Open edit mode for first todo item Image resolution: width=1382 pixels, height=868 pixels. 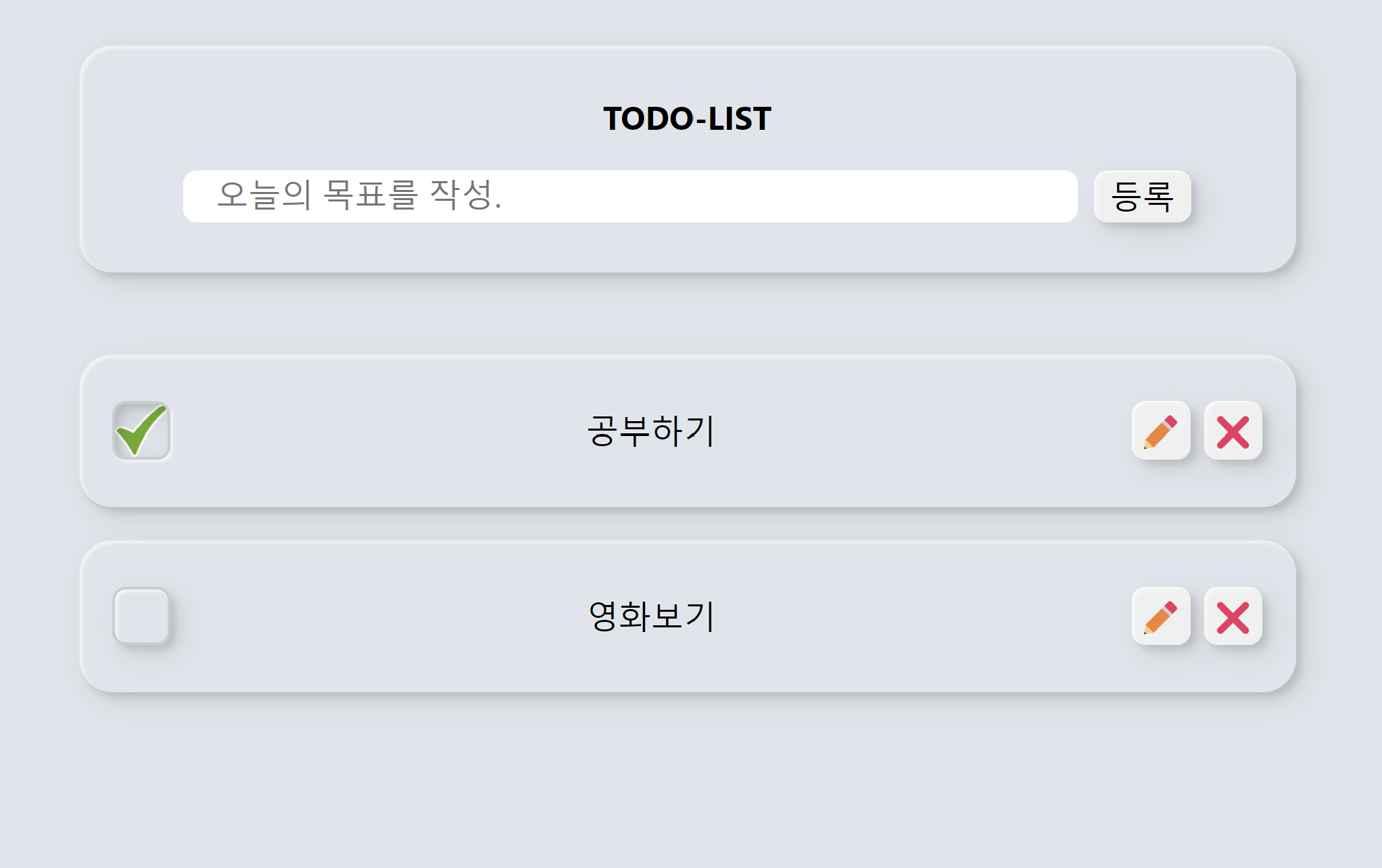[x=1161, y=431]
